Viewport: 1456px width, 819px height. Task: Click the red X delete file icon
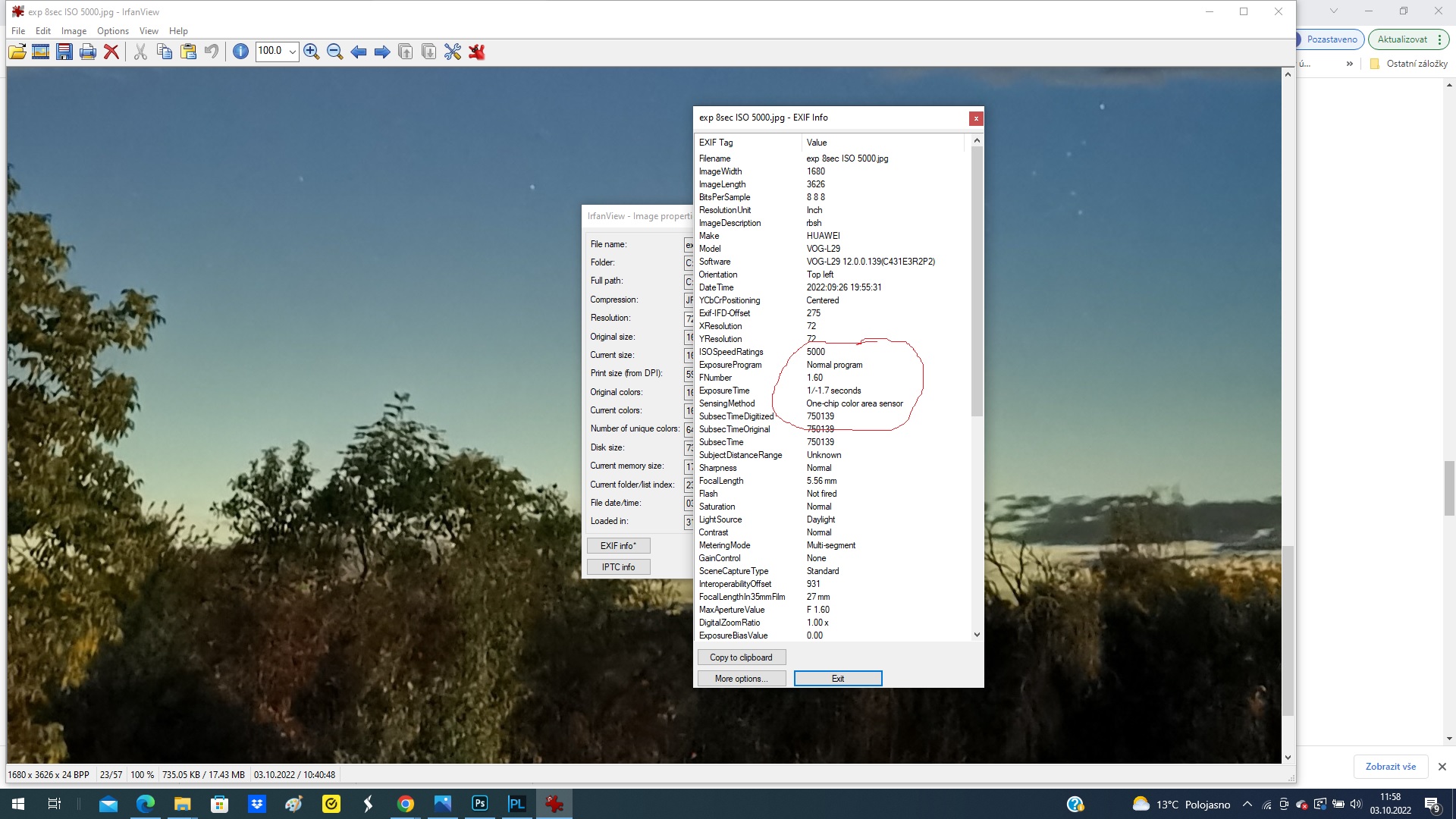pyautogui.click(x=111, y=52)
